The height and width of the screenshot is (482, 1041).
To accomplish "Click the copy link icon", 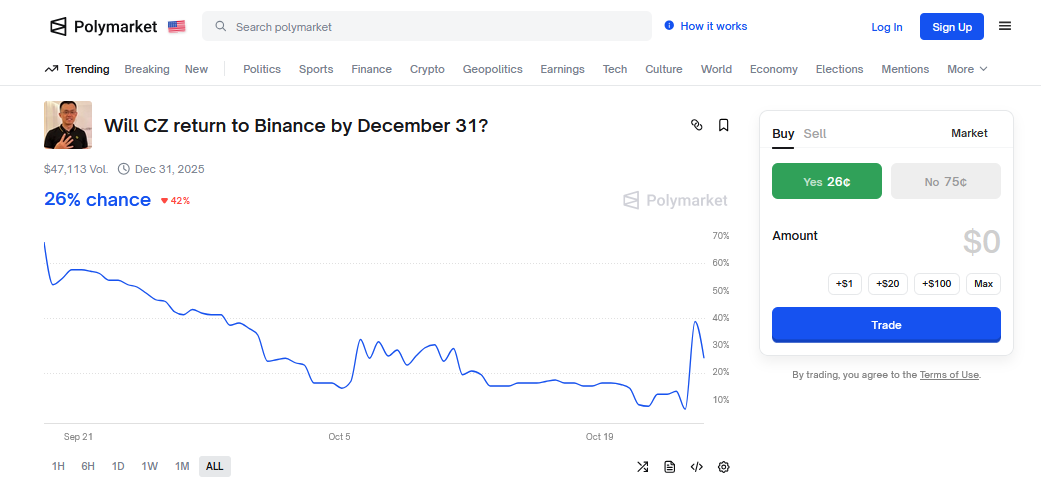I will 697,125.
